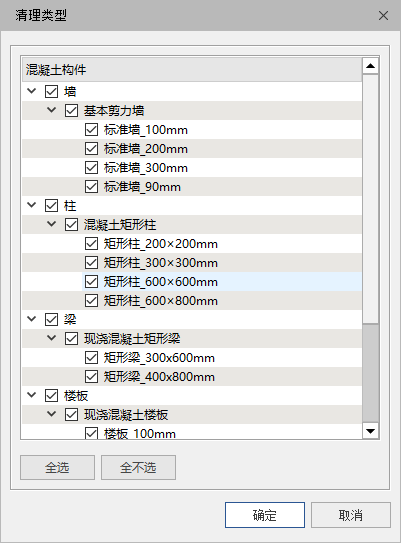Toggle checkbox for 矩形梁_400x800mm
This screenshot has height=543, width=401.
coord(91,376)
